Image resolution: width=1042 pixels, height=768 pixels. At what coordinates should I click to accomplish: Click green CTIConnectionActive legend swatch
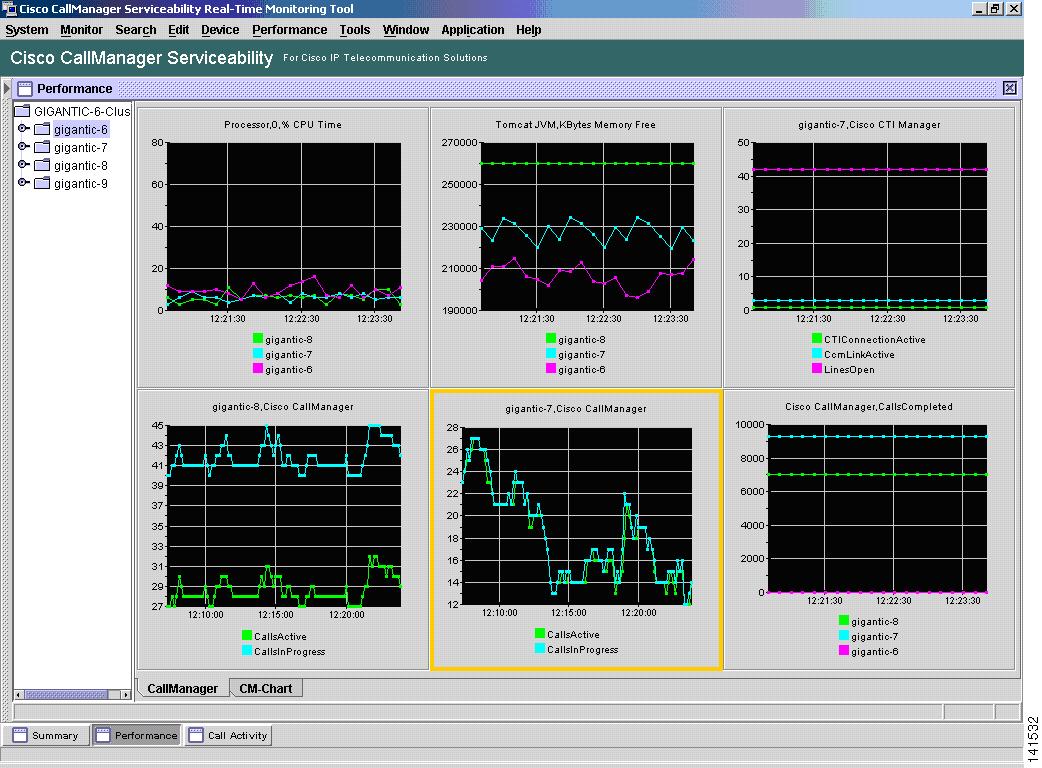coord(817,338)
